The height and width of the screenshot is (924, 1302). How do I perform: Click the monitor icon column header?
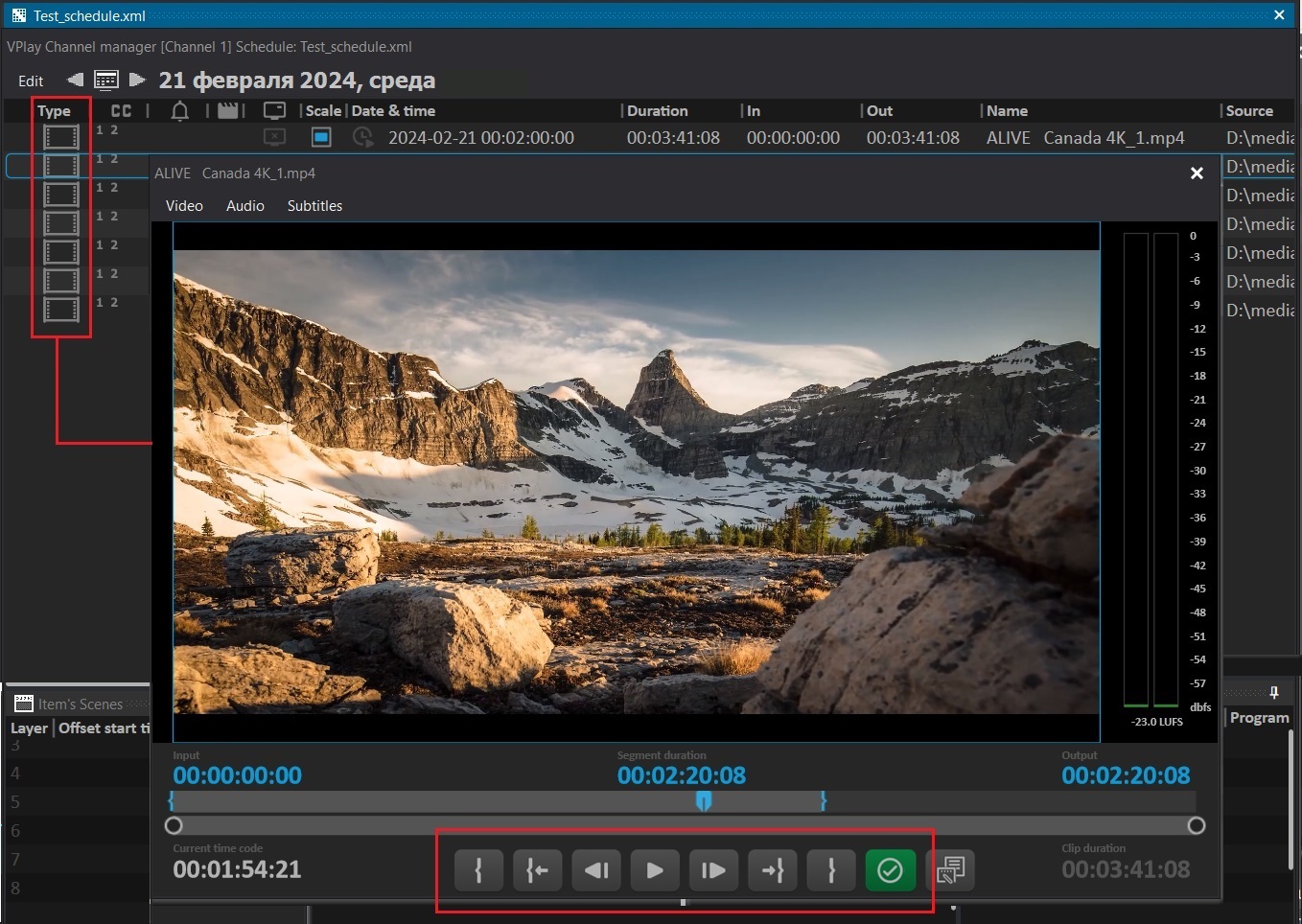click(x=274, y=111)
